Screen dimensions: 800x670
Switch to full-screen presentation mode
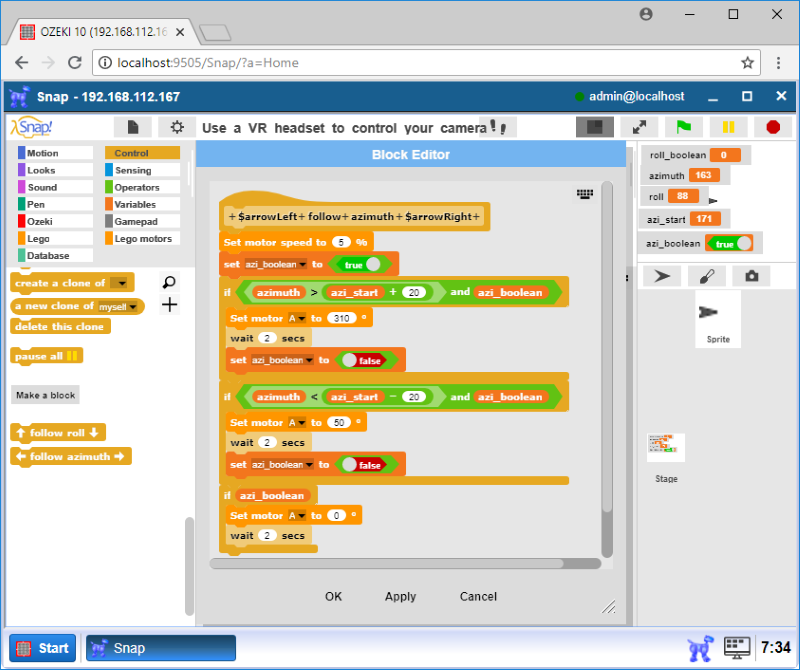(x=639, y=127)
